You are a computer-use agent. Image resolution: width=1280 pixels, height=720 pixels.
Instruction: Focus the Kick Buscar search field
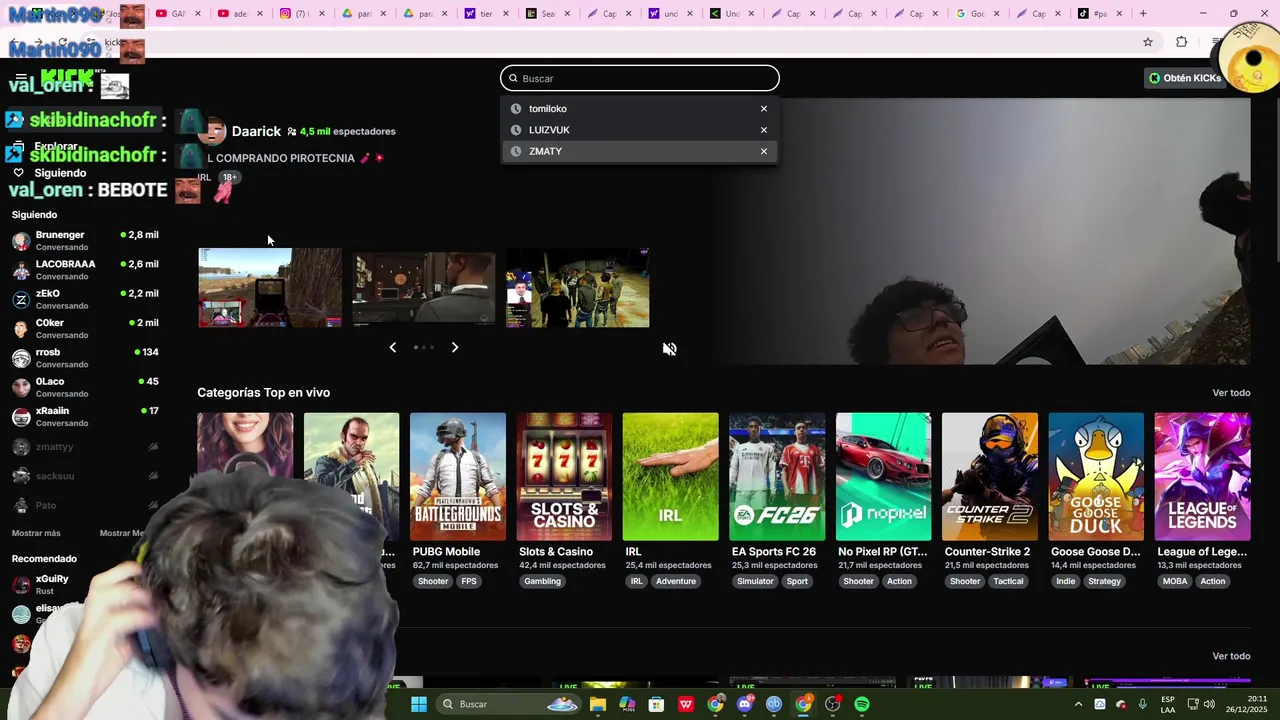pos(640,78)
